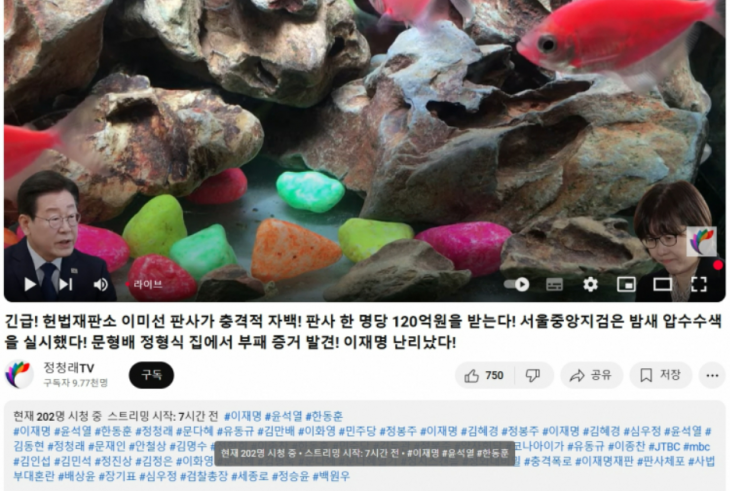
Task: Enter fullscreen mode
Action: (x=698, y=284)
